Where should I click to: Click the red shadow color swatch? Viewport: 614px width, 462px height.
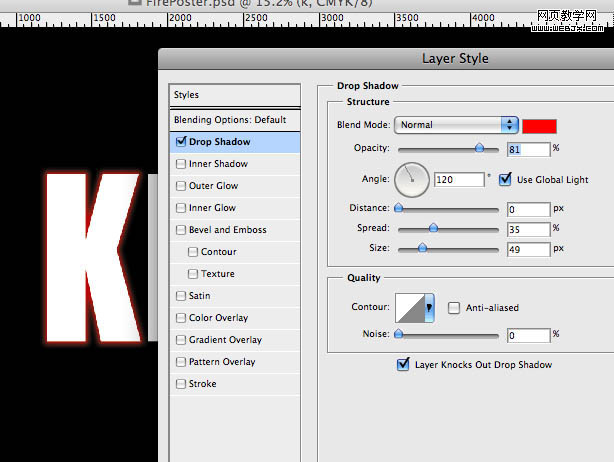(539, 125)
